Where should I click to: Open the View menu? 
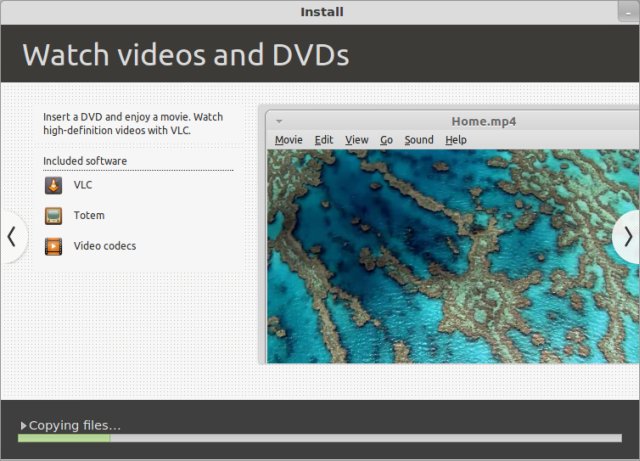(x=357, y=140)
